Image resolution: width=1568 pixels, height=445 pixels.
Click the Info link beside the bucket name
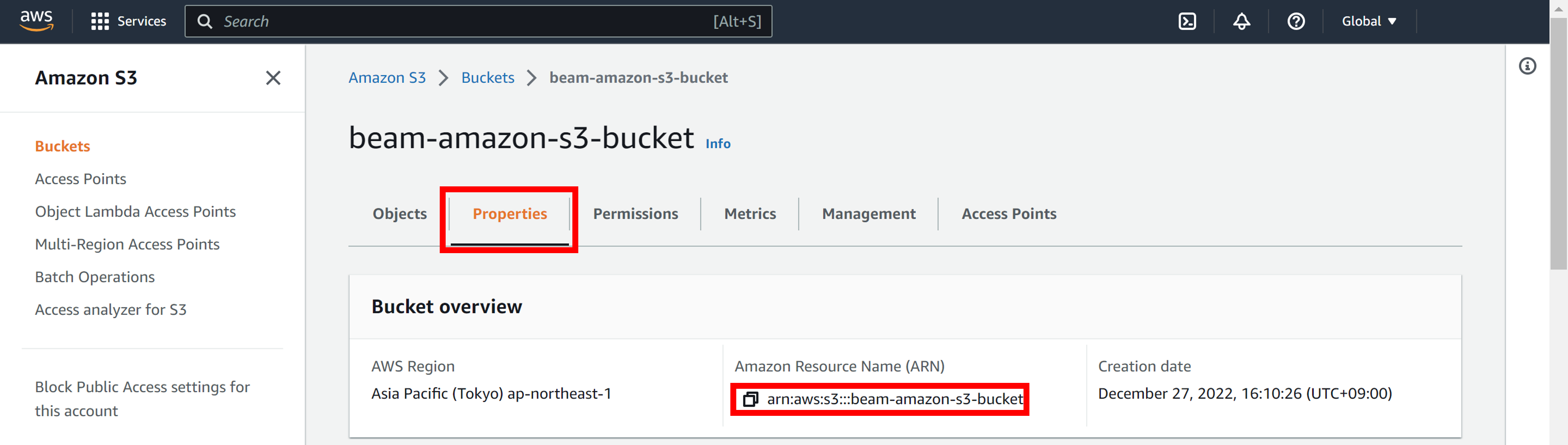(718, 144)
